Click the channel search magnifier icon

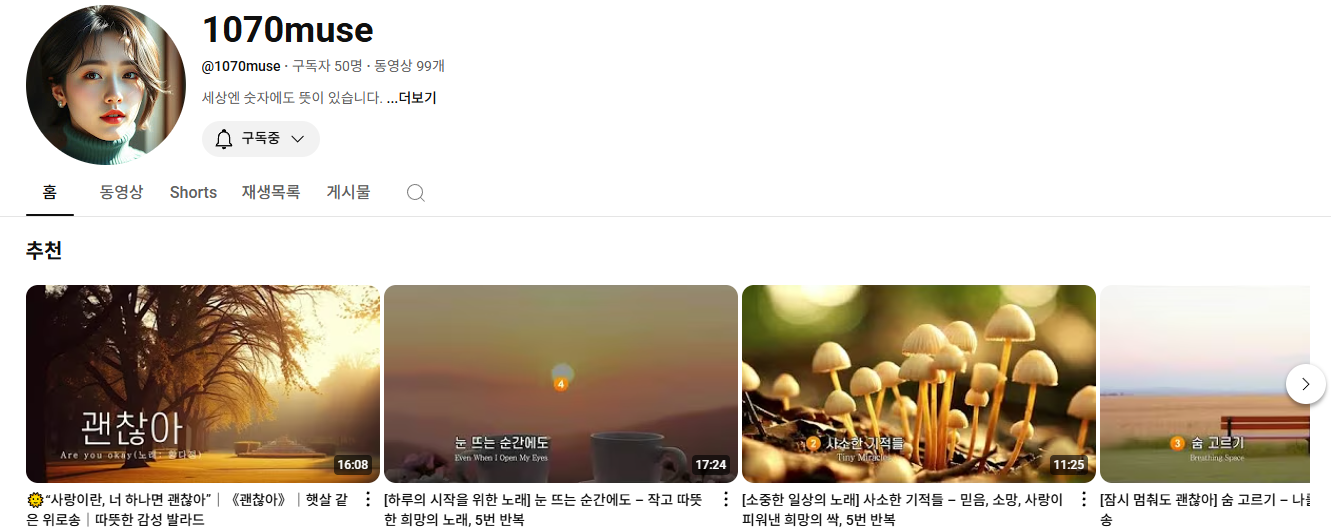click(x=416, y=193)
